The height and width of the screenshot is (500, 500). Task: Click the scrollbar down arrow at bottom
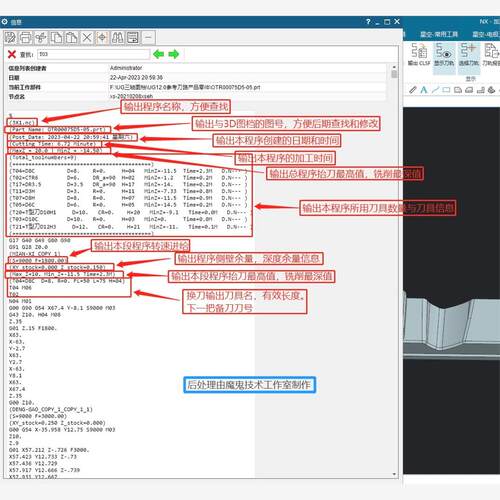394,474
